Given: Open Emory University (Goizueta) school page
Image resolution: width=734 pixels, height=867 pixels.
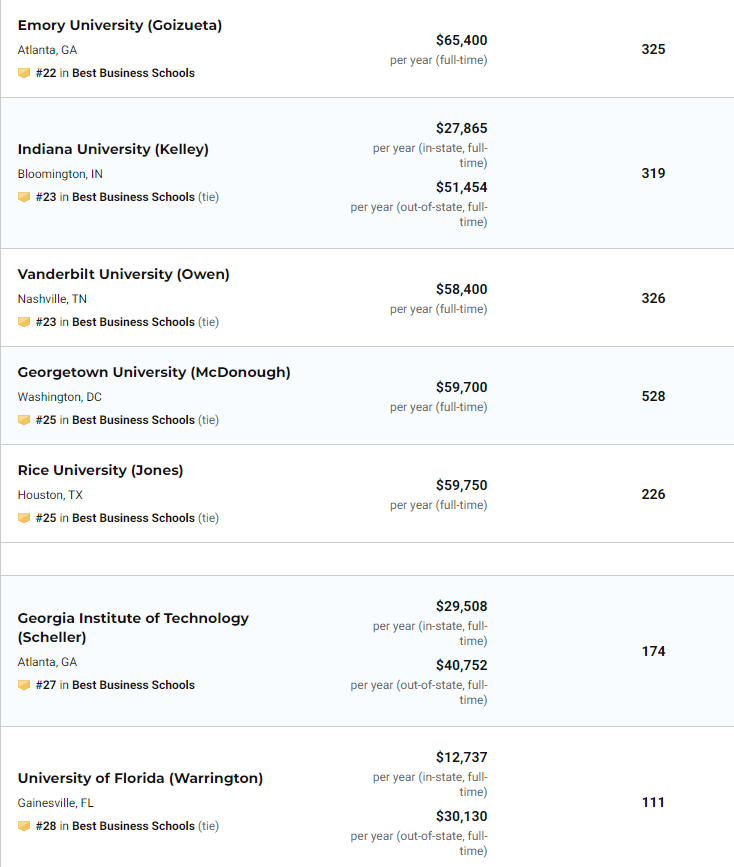Looking at the screenshot, I should click(x=120, y=25).
